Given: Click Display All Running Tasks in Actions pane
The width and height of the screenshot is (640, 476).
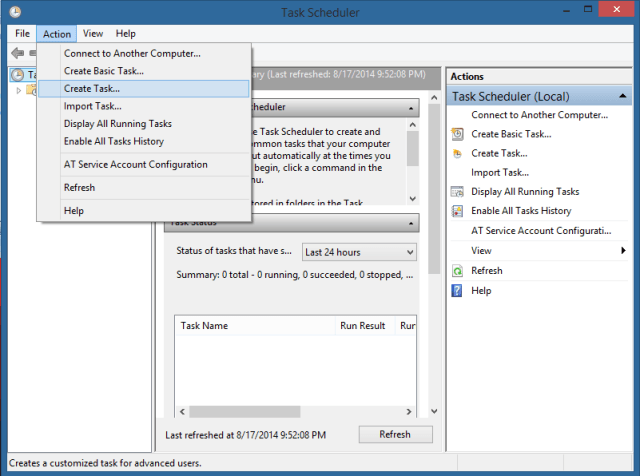Looking at the screenshot, I should tap(525, 191).
